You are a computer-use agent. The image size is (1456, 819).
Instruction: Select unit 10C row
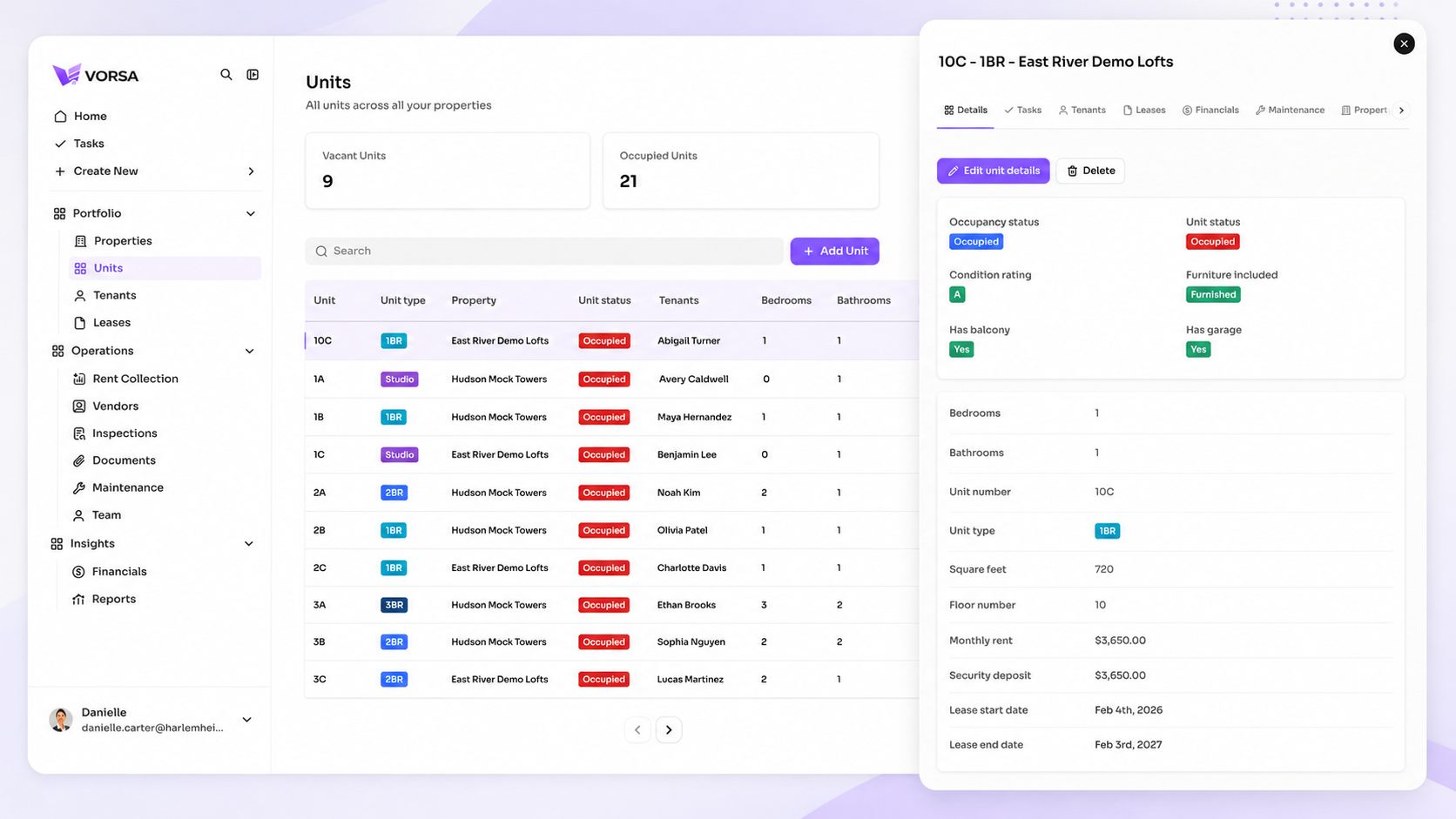pyautogui.click(x=611, y=341)
